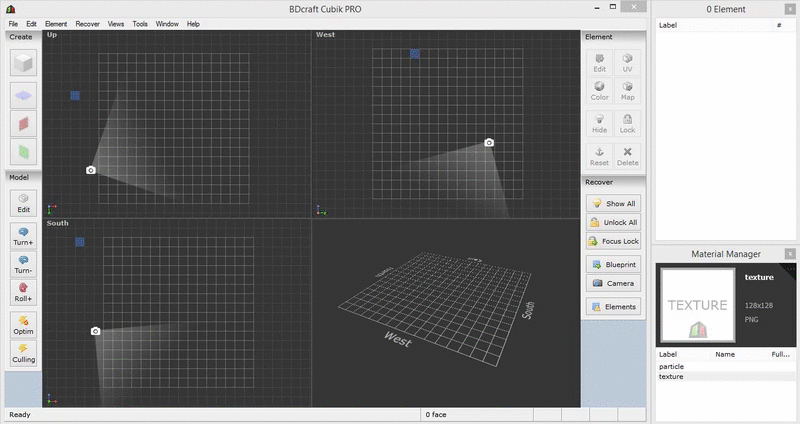Image resolution: width=800 pixels, height=424 pixels.
Task: Click the BDcraft Cubik app icon
Action: 10,9
